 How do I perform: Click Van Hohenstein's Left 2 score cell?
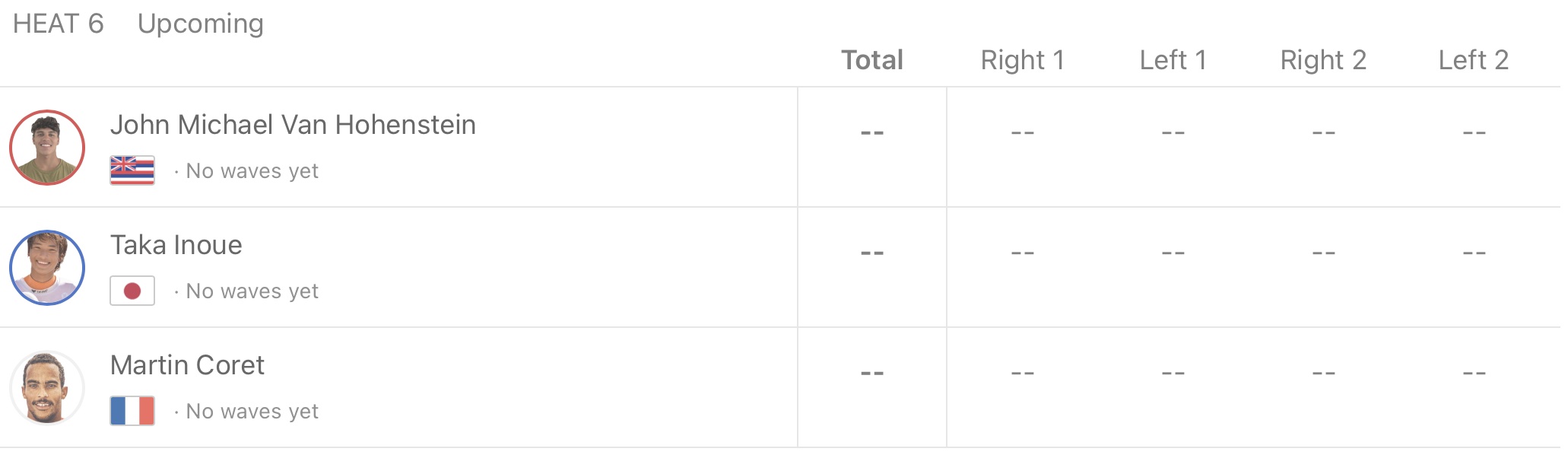[1474, 133]
